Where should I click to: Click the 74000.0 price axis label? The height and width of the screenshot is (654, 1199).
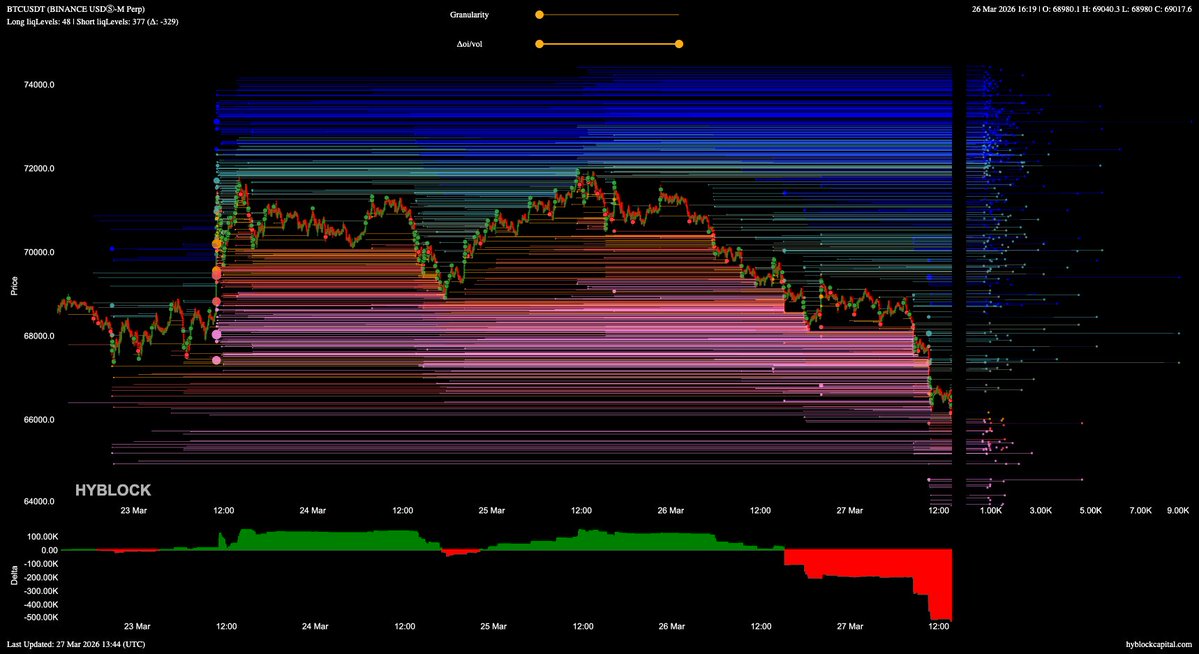[41, 85]
